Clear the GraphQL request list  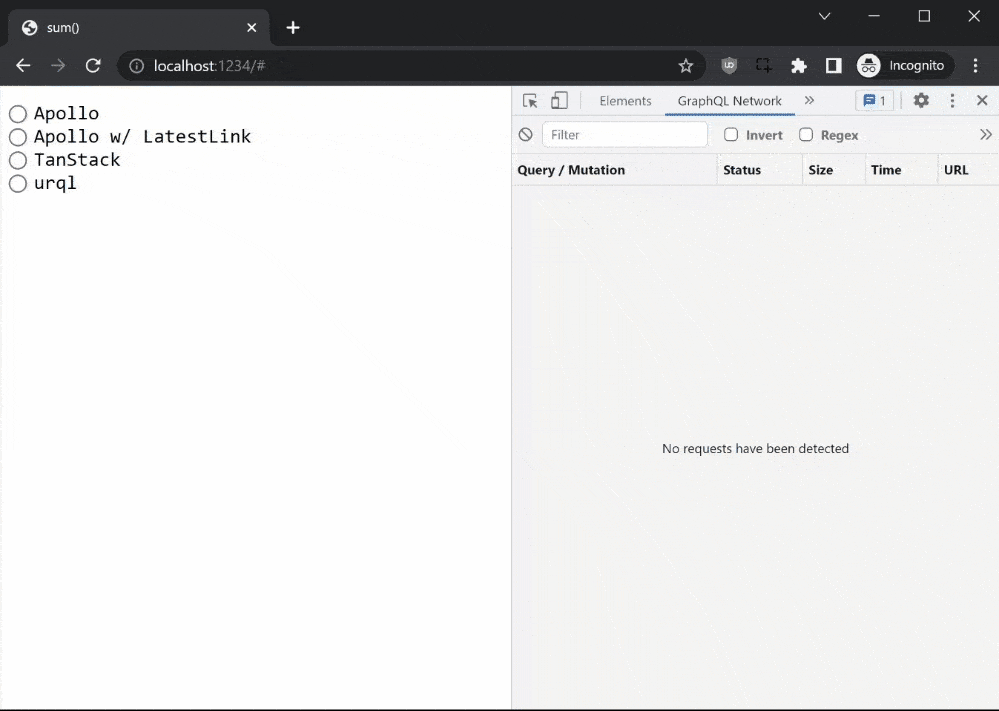pyautogui.click(x=526, y=134)
